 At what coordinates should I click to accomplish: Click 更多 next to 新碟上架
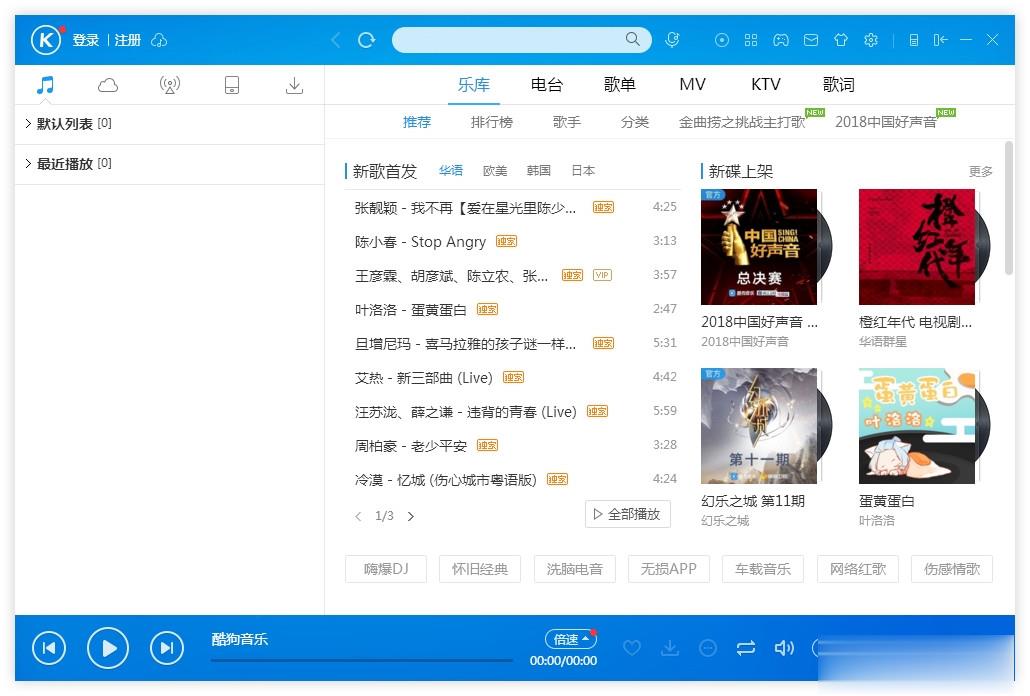click(981, 171)
